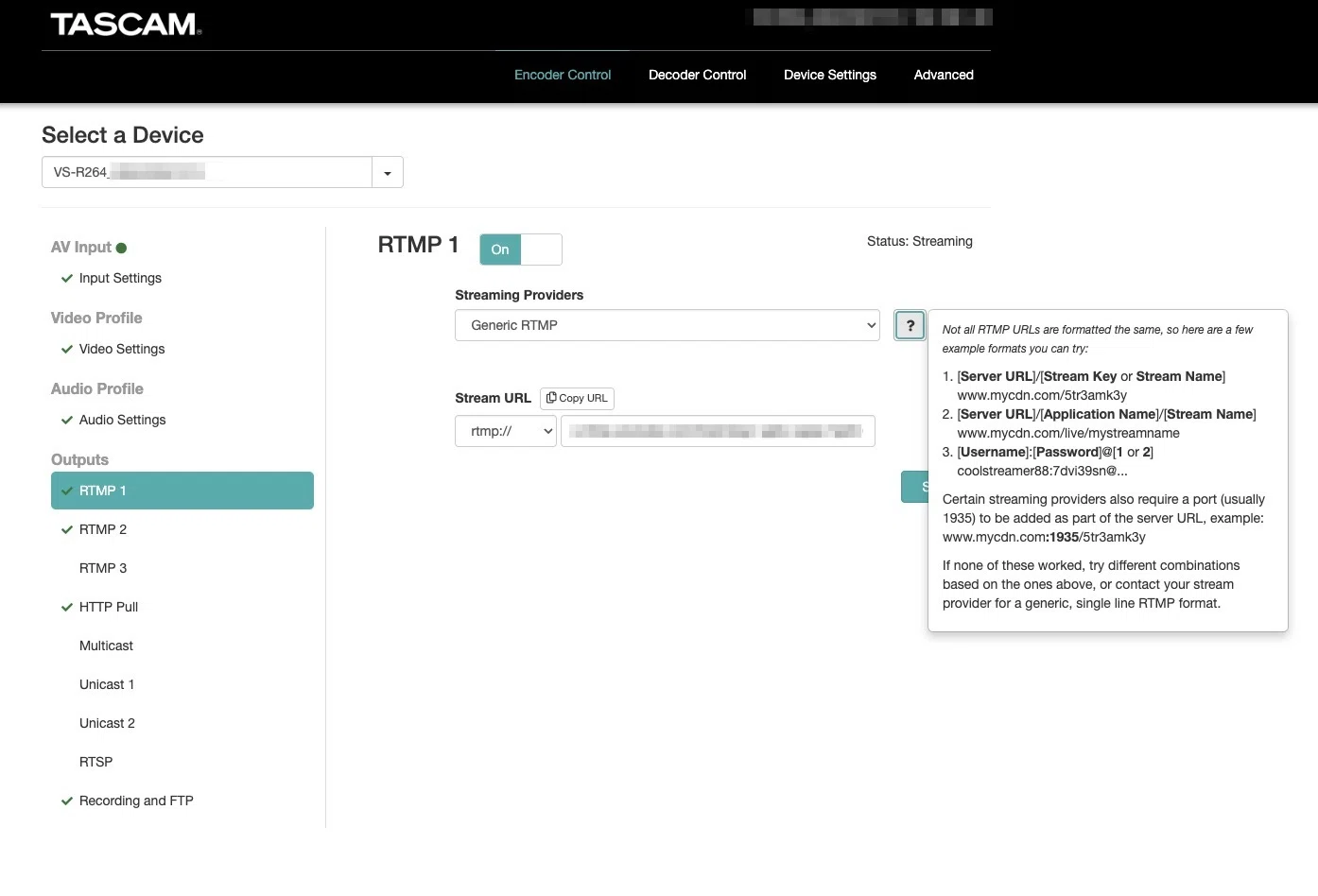Select the RTMP 1 output
The image size is (1318, 896).
coord(182,491)
